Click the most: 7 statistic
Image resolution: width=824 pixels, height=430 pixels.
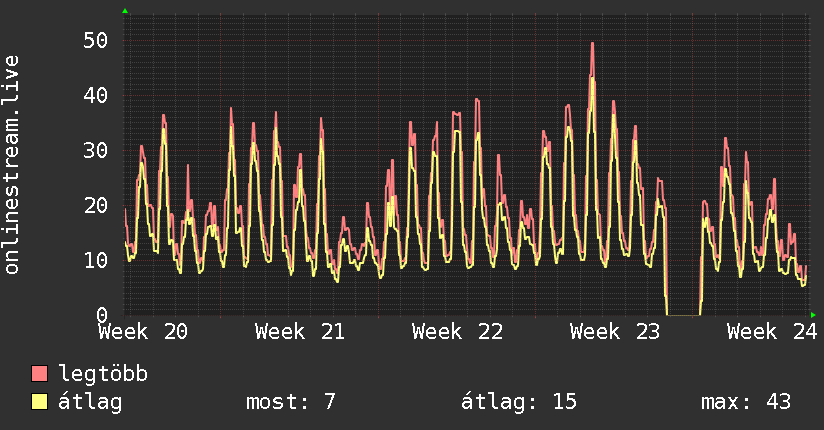click(x=291, y=402)
